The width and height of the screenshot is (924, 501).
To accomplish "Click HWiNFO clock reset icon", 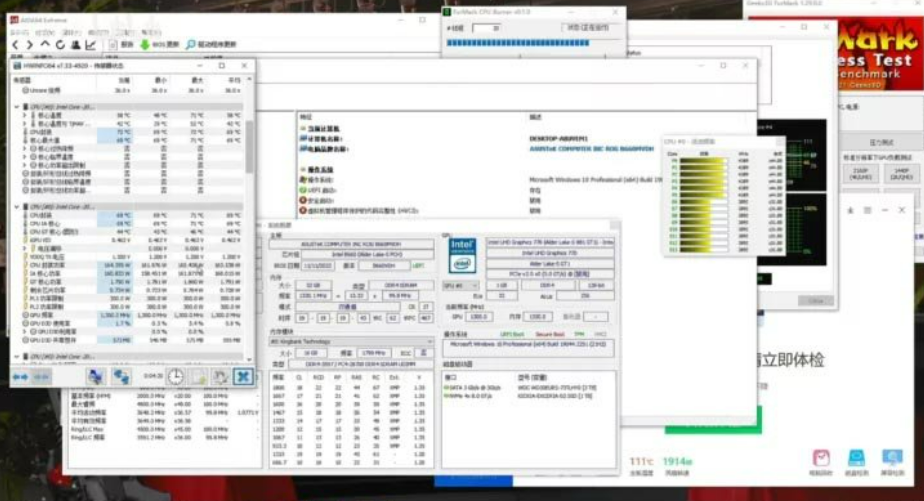I will click(176, 377).
